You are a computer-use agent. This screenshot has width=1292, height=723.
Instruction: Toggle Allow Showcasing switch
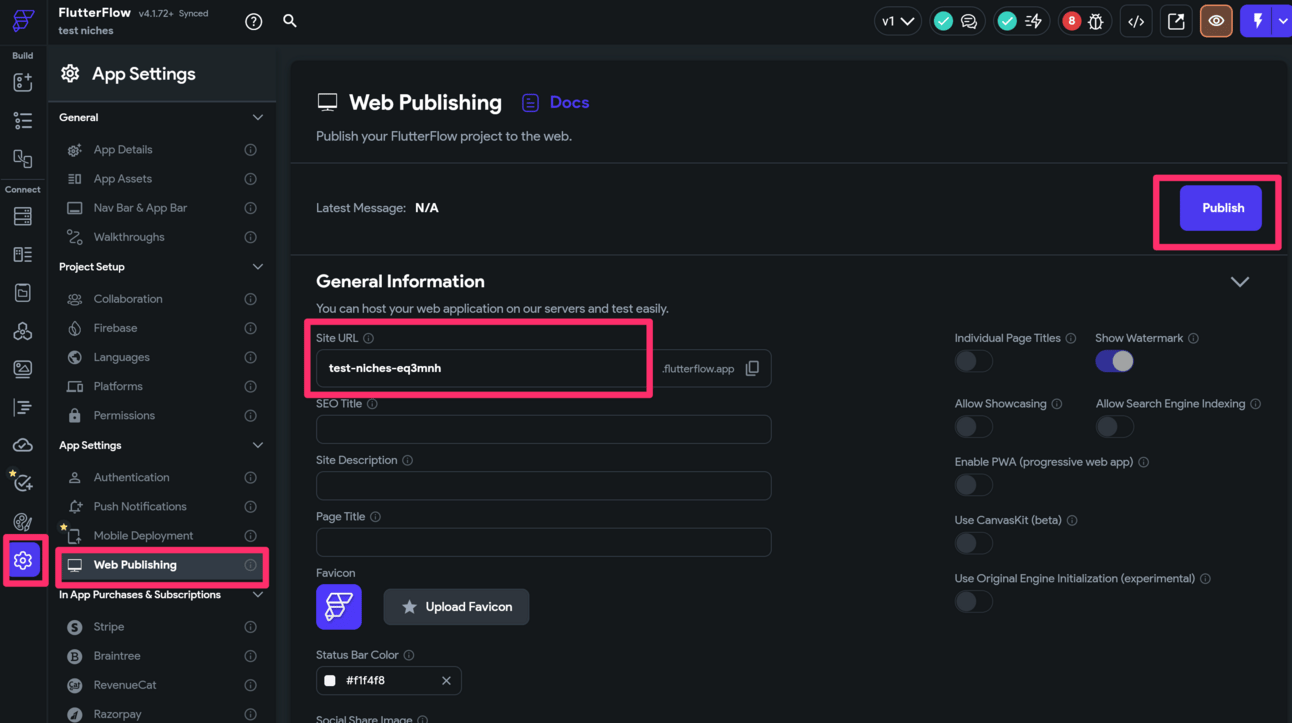[973, 427]
